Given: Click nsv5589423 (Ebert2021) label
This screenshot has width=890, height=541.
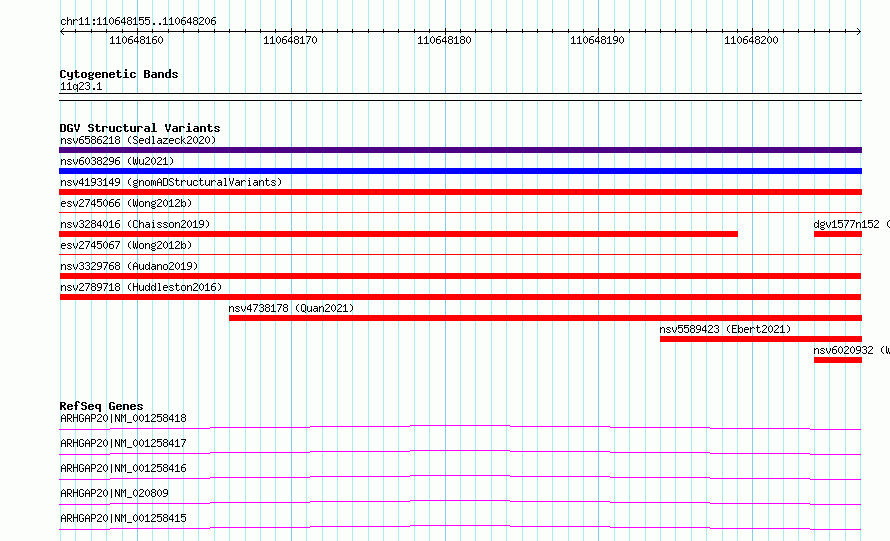Looking at the screenshot, I should 725,329.
